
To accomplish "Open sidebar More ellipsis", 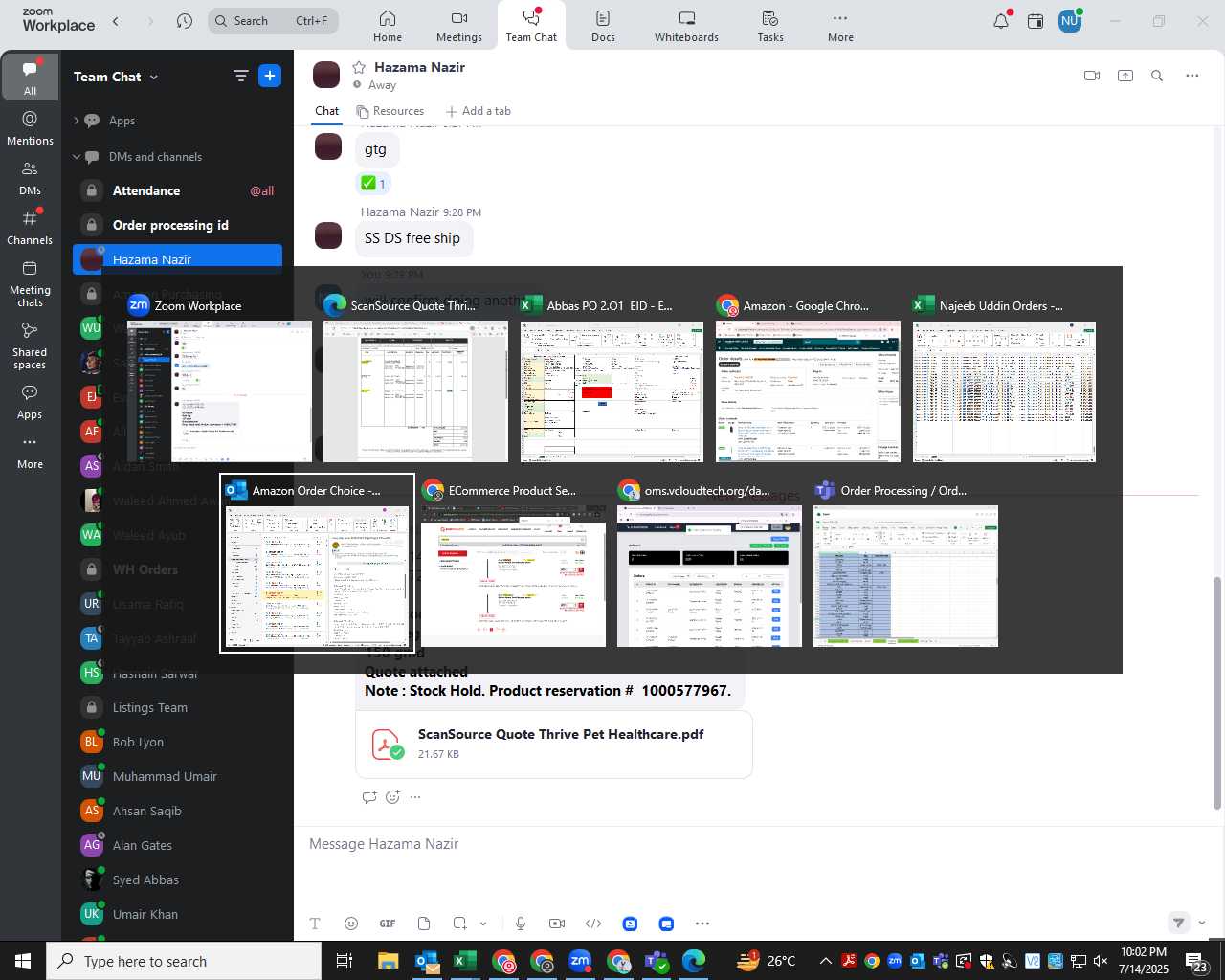I will point(30,452).
